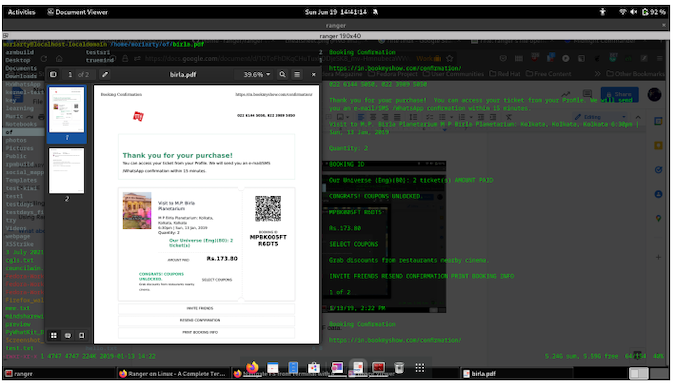Select highlighted 'of' folder in ranger
The width and height of the screenshot is (675, 389).
click(24, 132)
